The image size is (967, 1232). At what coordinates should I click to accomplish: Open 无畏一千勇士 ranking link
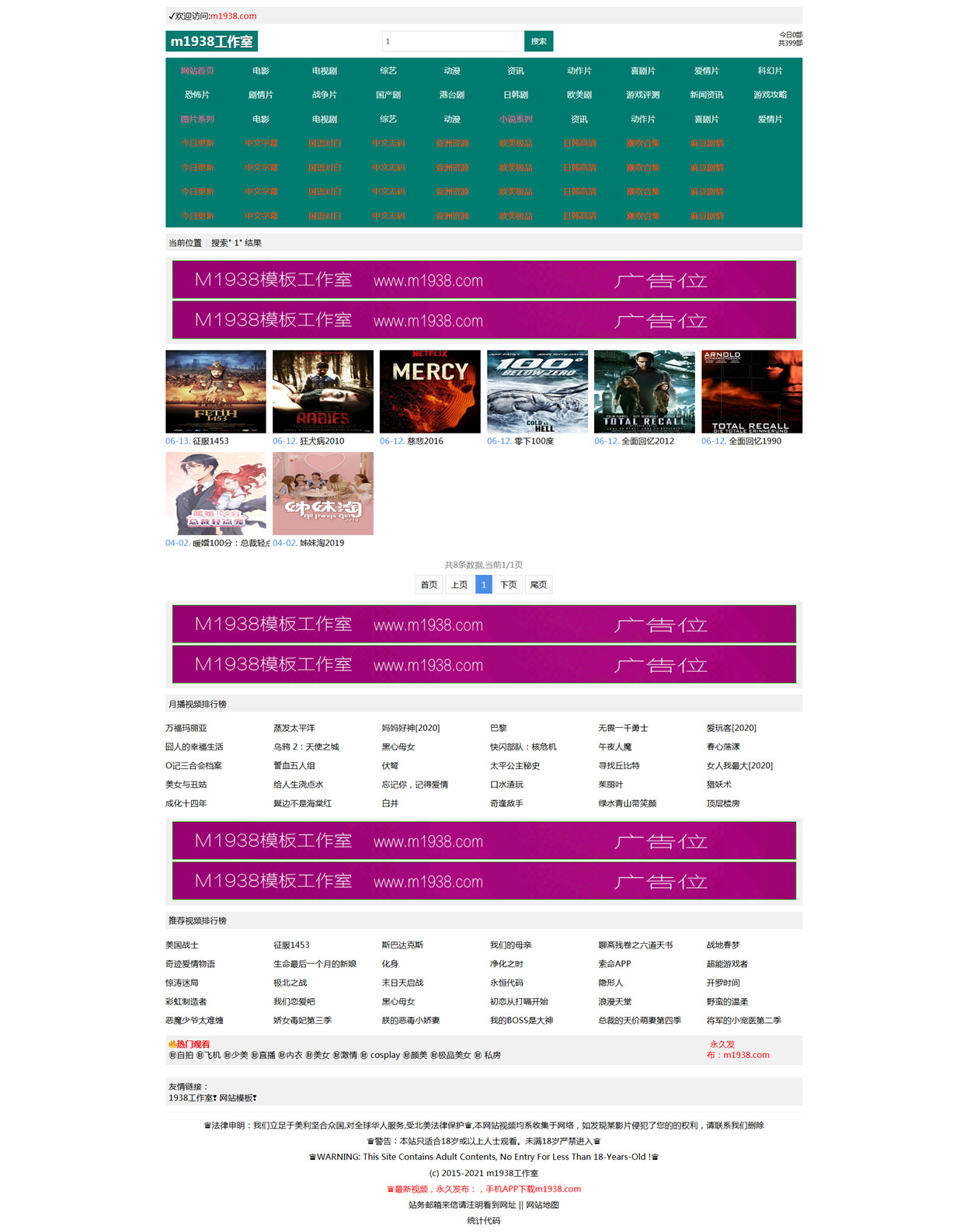[623, 728]
